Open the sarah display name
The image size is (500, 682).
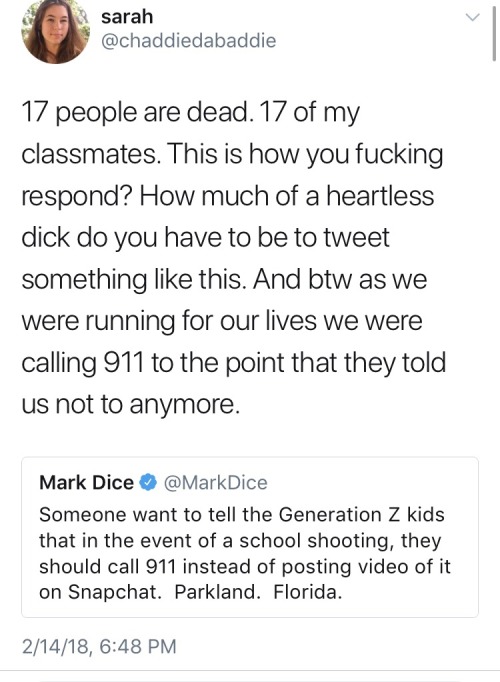(127, 17)
